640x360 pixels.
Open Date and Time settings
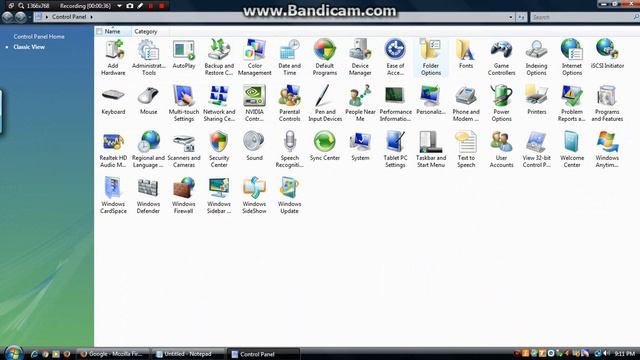[289, 58]
